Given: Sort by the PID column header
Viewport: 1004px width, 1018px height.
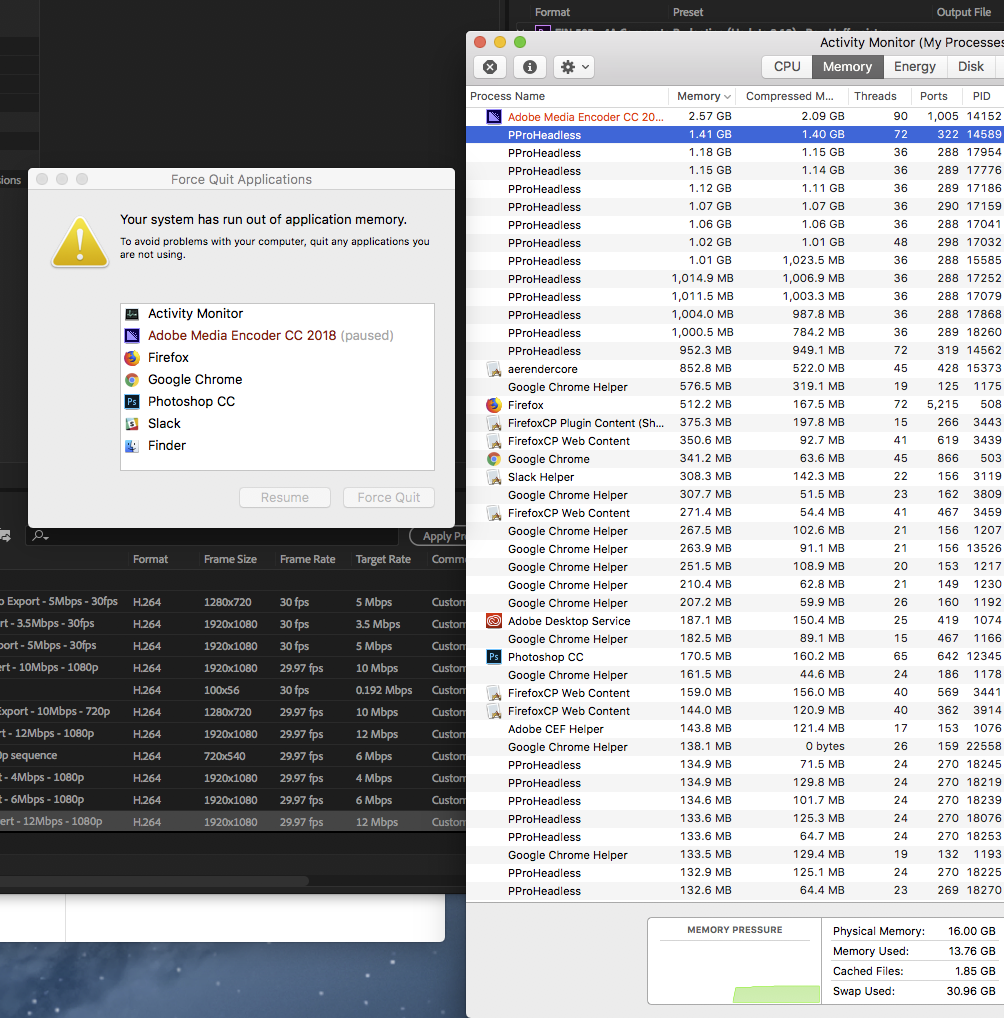Looking at the screenshot, I should tap(981, 96).
